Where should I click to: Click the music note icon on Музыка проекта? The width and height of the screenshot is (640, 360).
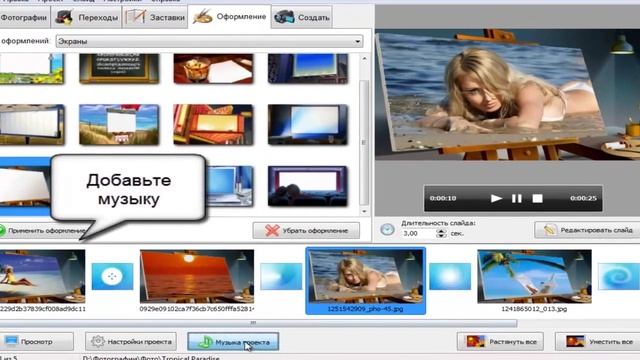tap(205, 342)
